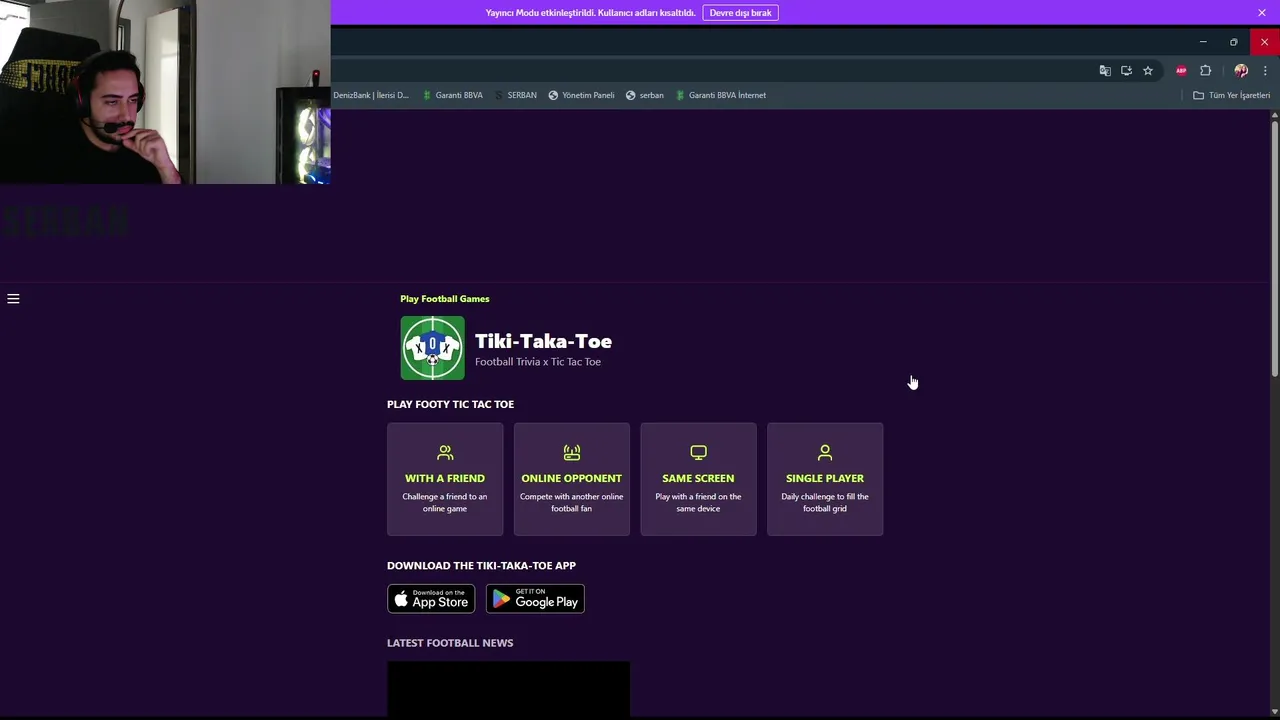Open the Tüm Yer İşaretleri bookmarks folder
The height and width of the screenshot is (720, 1280).
(1232, 95)
